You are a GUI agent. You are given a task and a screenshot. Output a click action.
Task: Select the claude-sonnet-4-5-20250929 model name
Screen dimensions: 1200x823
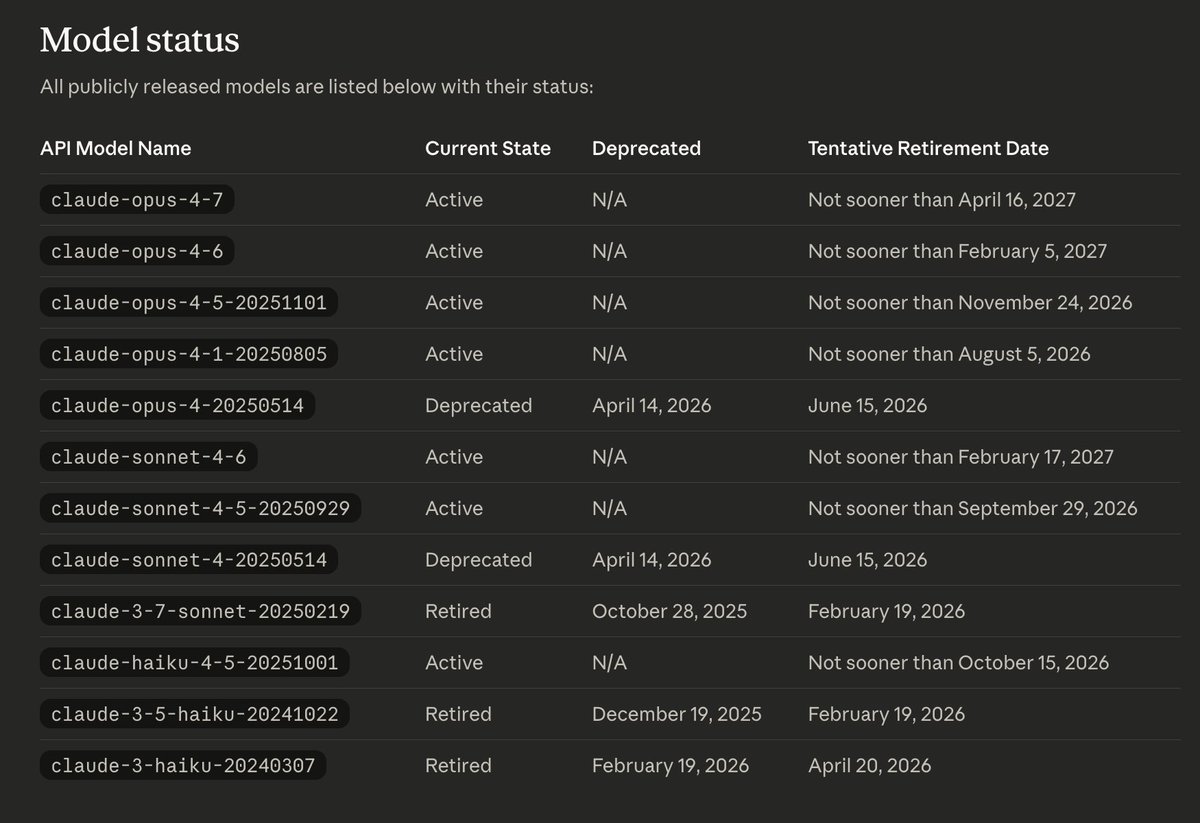click(201, 508)
